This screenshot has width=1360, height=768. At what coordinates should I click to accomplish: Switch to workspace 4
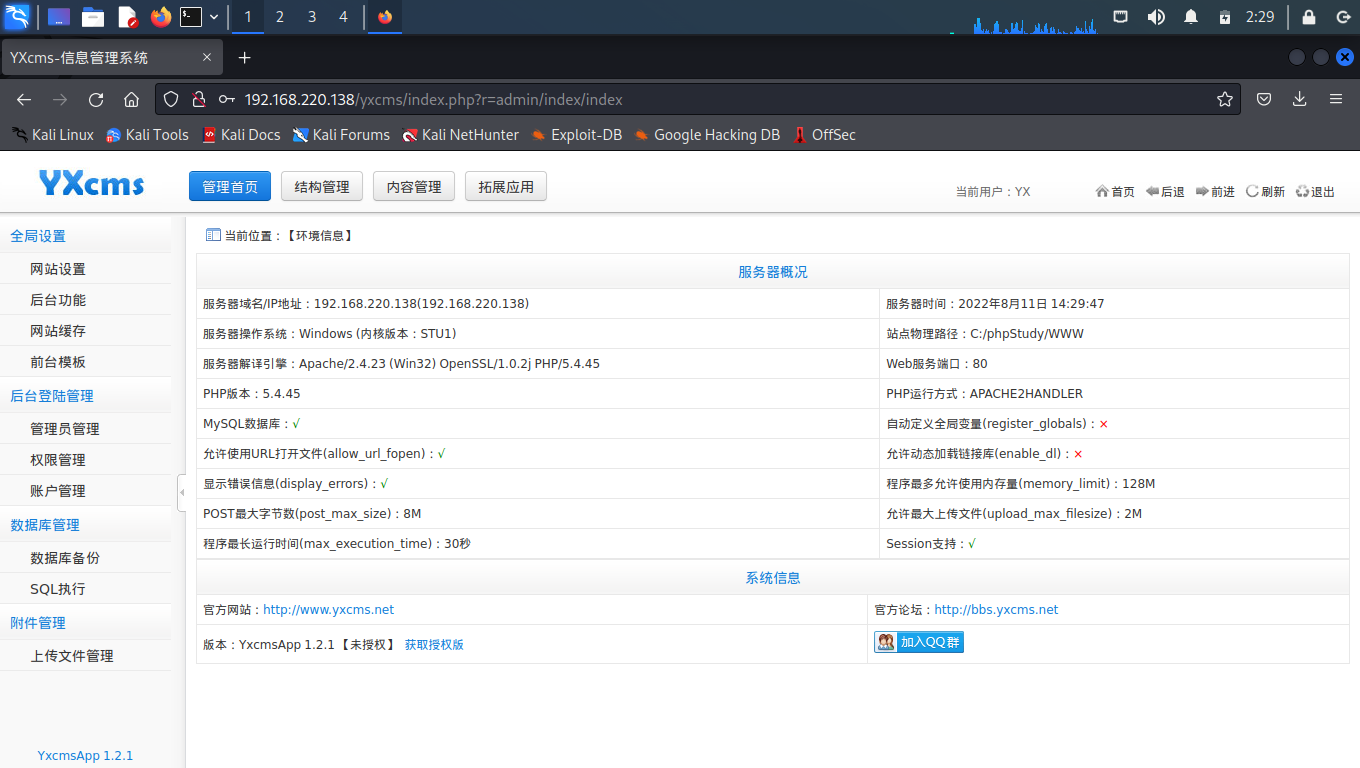click(344, 17)
